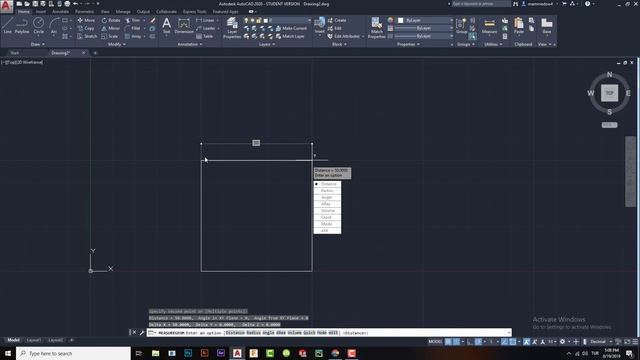This screenshot has height=360, width=640.
Task: Click the Layout1 tab
Action: pyautogui.click(x=34, y=340)
